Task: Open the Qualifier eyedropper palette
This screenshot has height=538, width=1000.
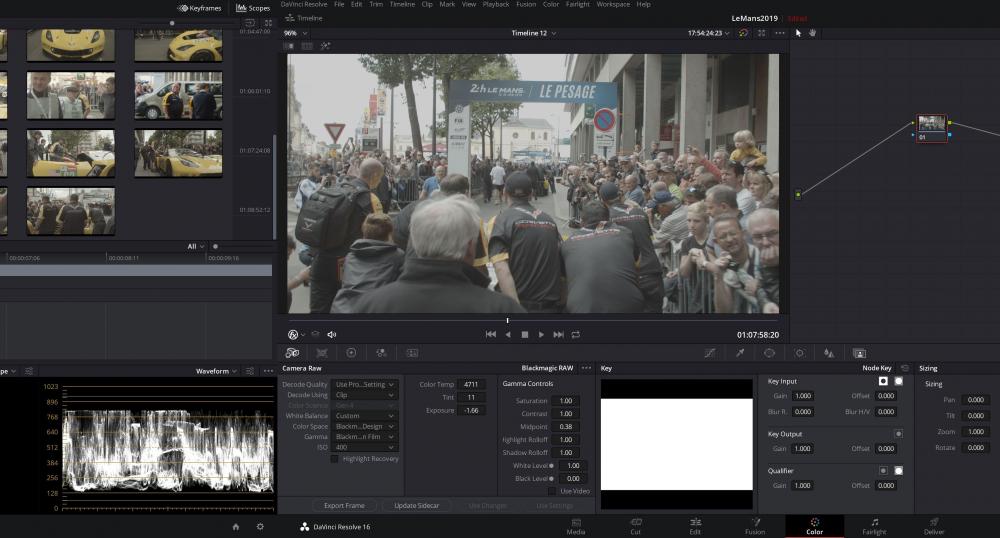Action: [740, 353]
